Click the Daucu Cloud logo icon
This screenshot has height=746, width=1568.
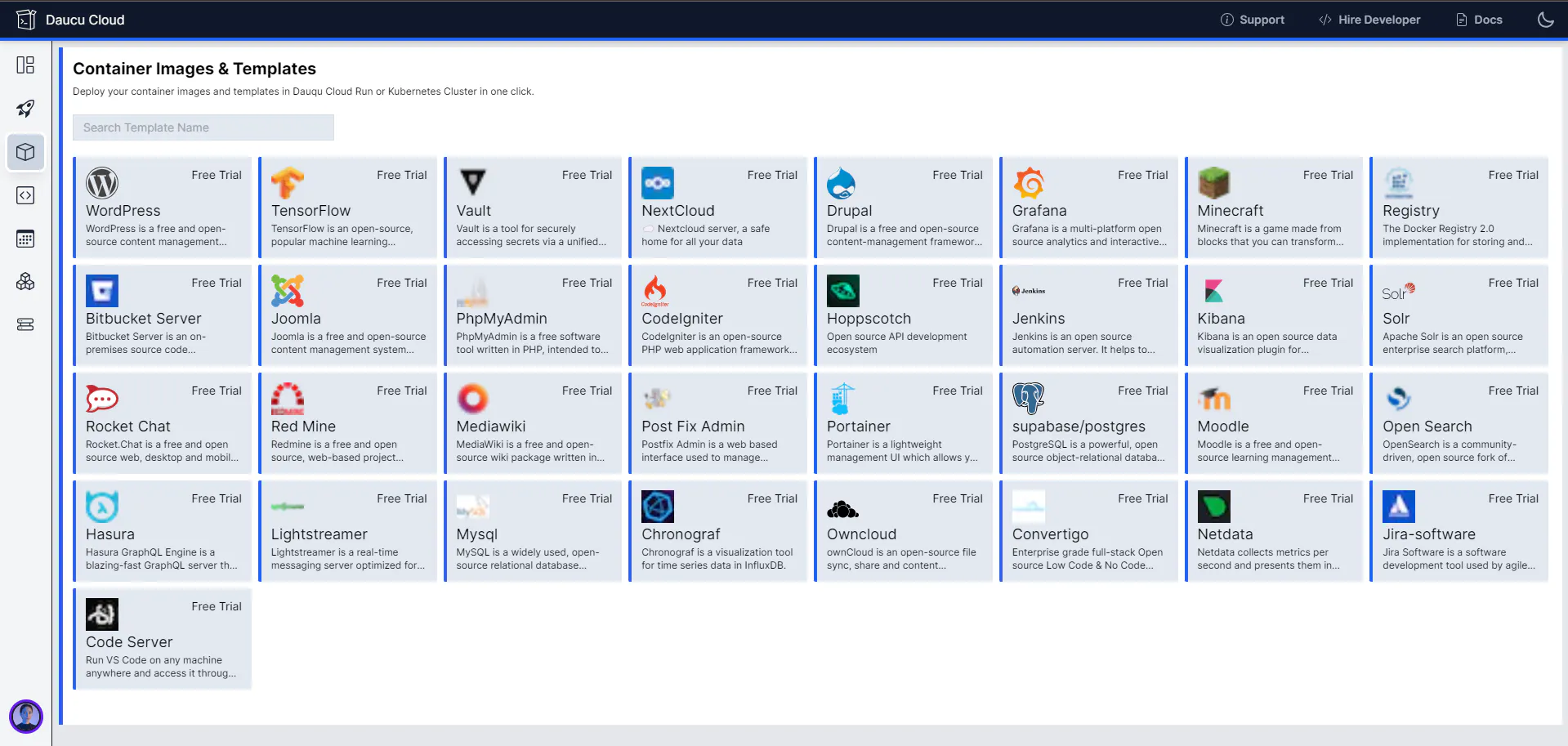pos(26,20)
